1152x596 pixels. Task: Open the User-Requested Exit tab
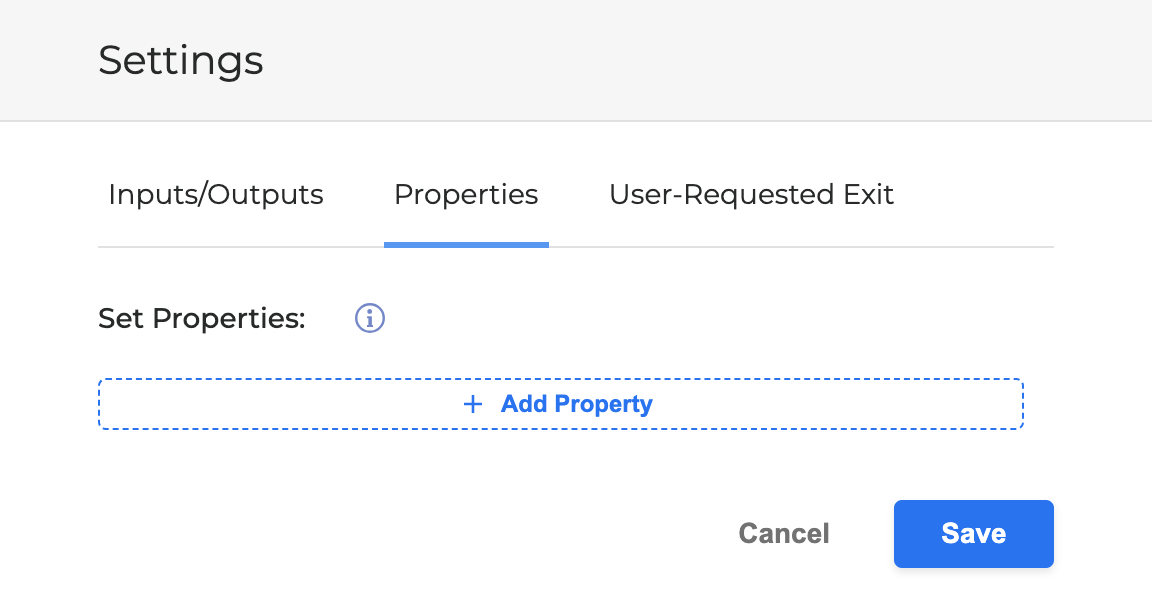point(751,194)
